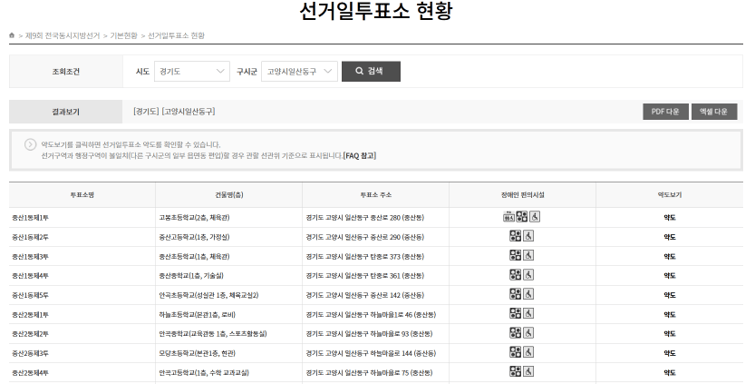The width and height of the screenshot is (755, 384).
Task: Click the wheelchair icon in 중산2동제2투 row
Action: coord(529,332)
